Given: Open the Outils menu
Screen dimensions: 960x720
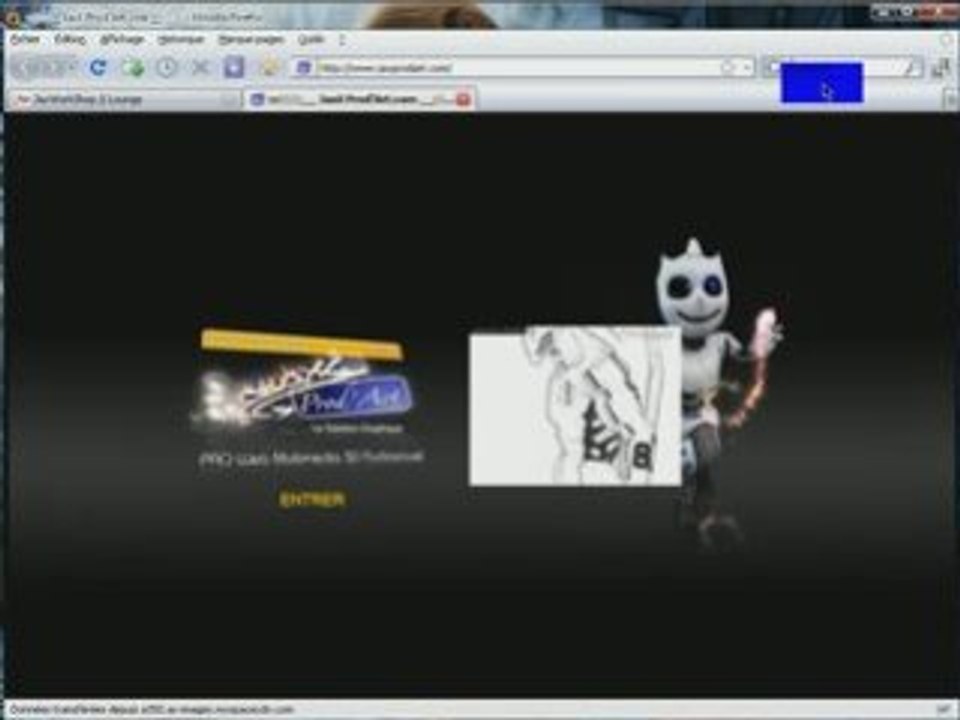Looking at the screenshot, I should (310, 40).
